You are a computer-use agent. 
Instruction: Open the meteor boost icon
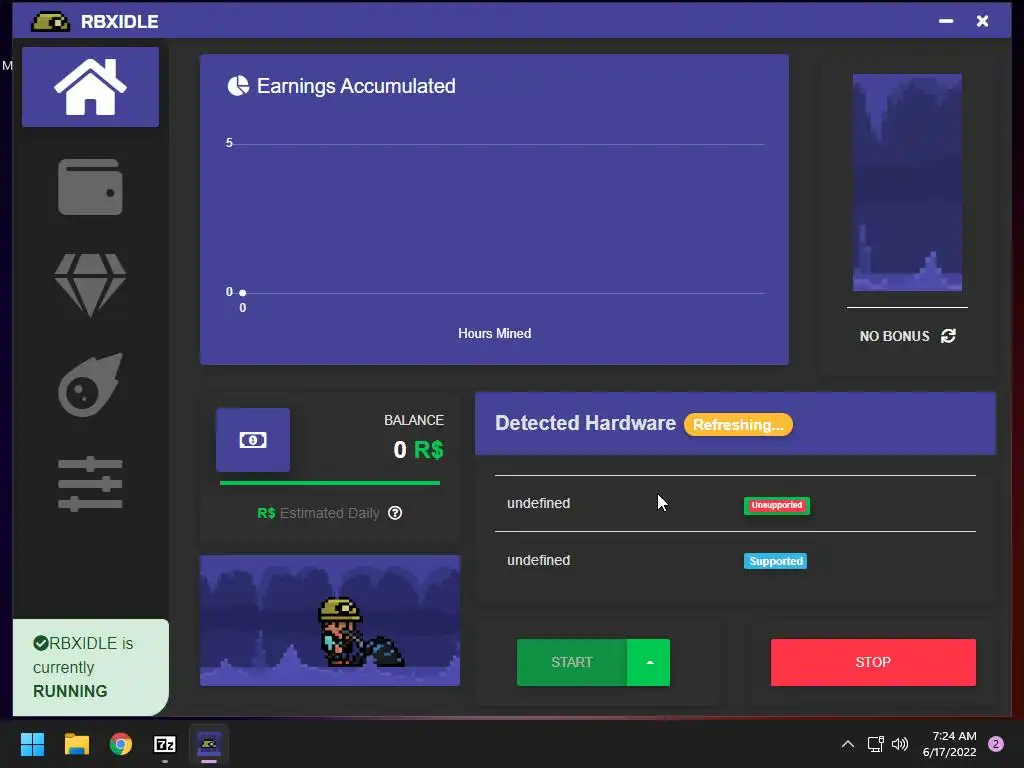(x=90, y=385)
